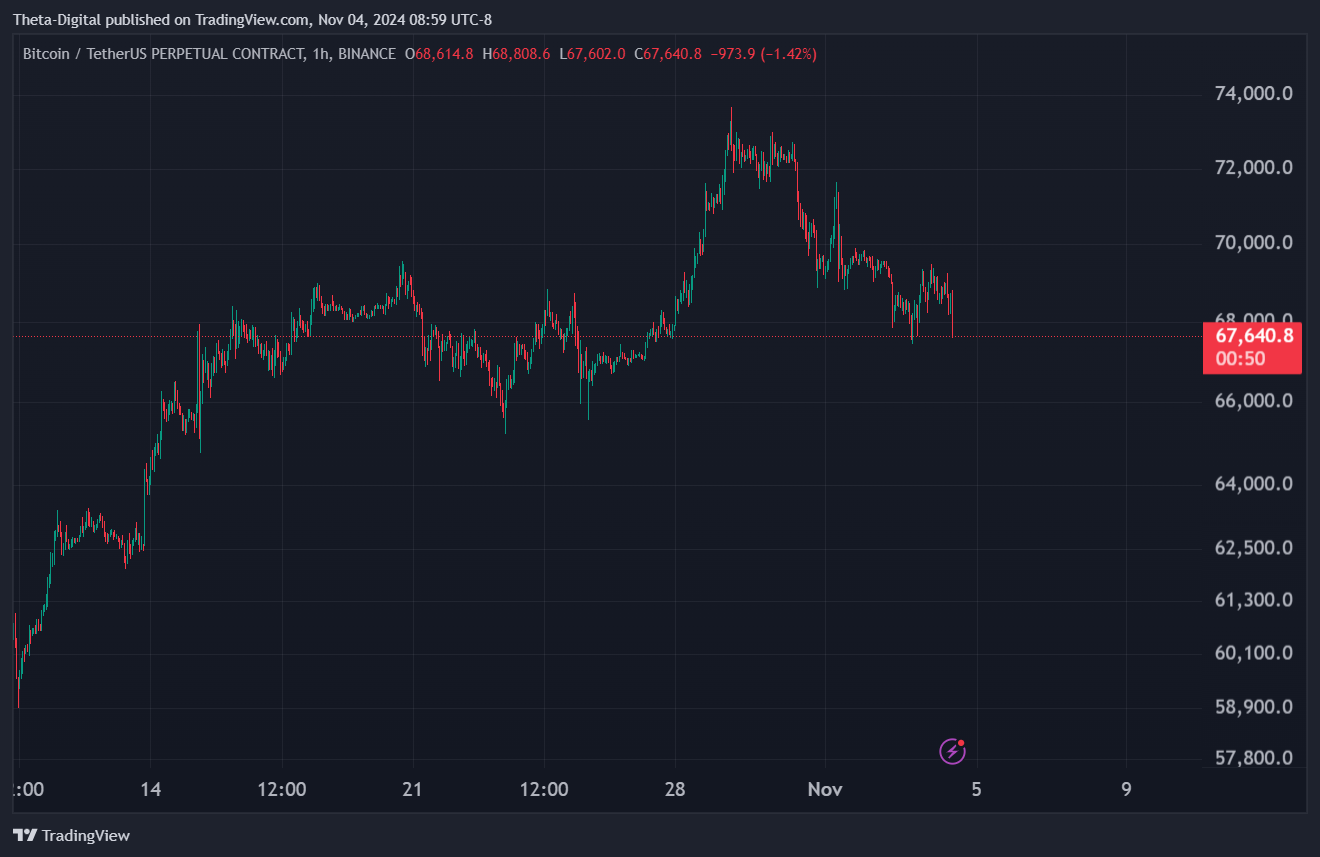Click the purple lightning bolt icon
1320x857 pixels.
tap(952, 751)
